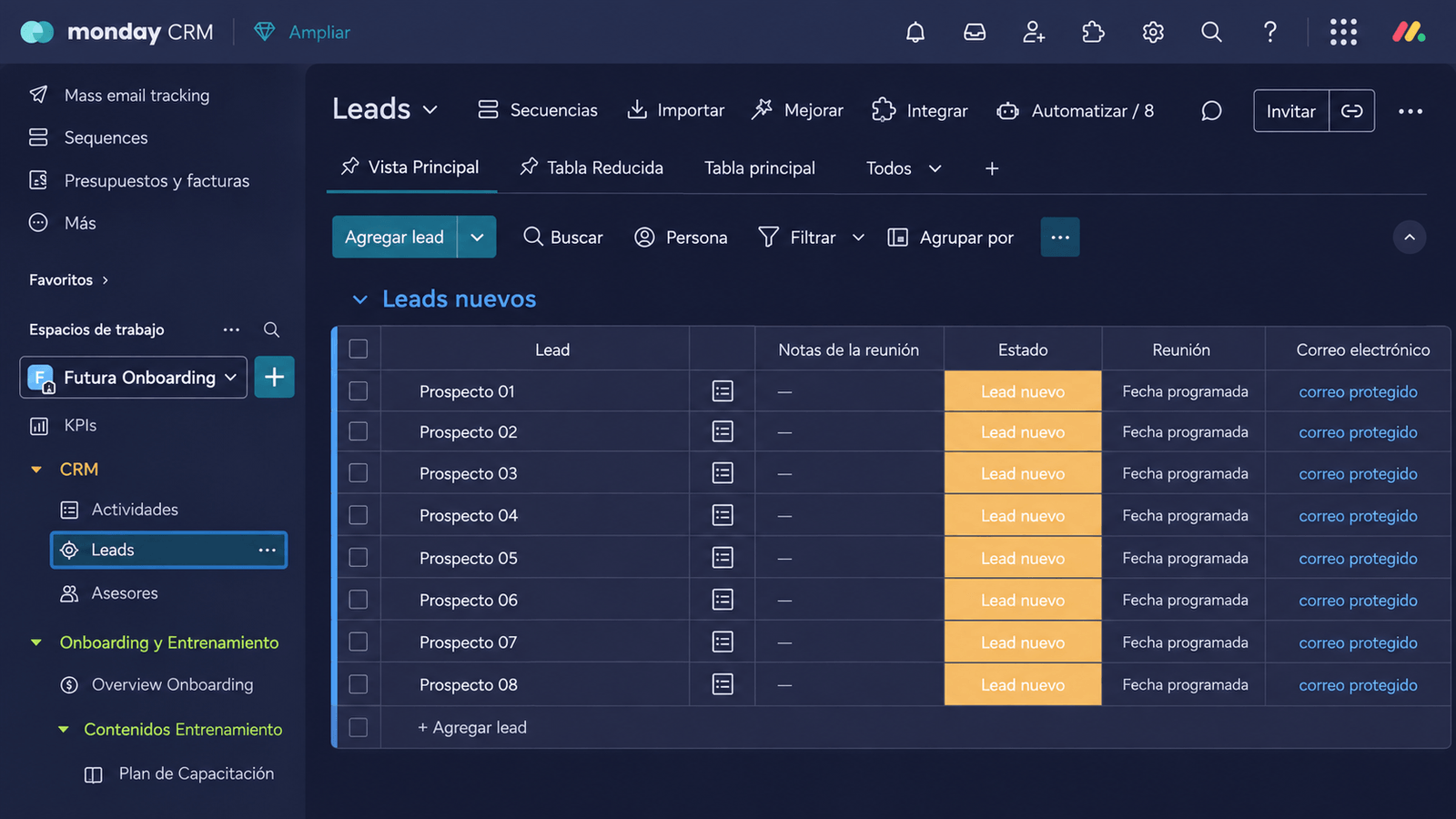This screenshot has width=1456, height=819.
Task: Check the Prospecto 06 row checkbox
Action: tap(359, 600)
